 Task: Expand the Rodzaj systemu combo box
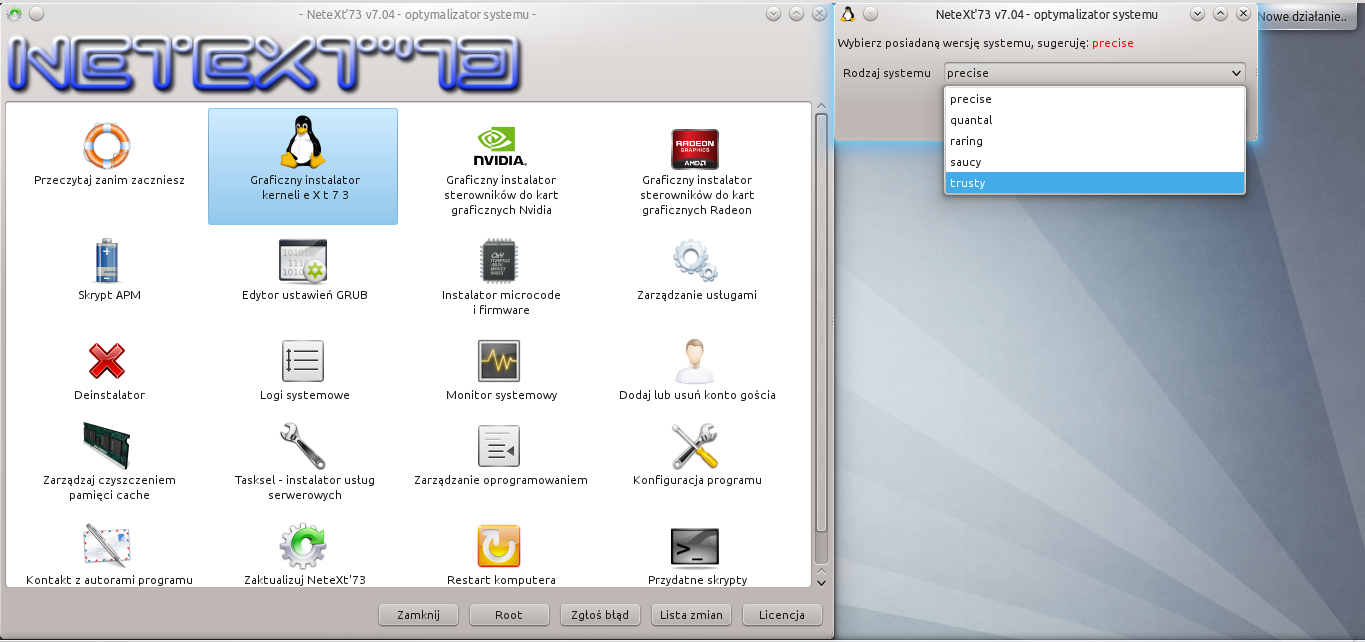pyautogui.click(x=1094, y=73)
